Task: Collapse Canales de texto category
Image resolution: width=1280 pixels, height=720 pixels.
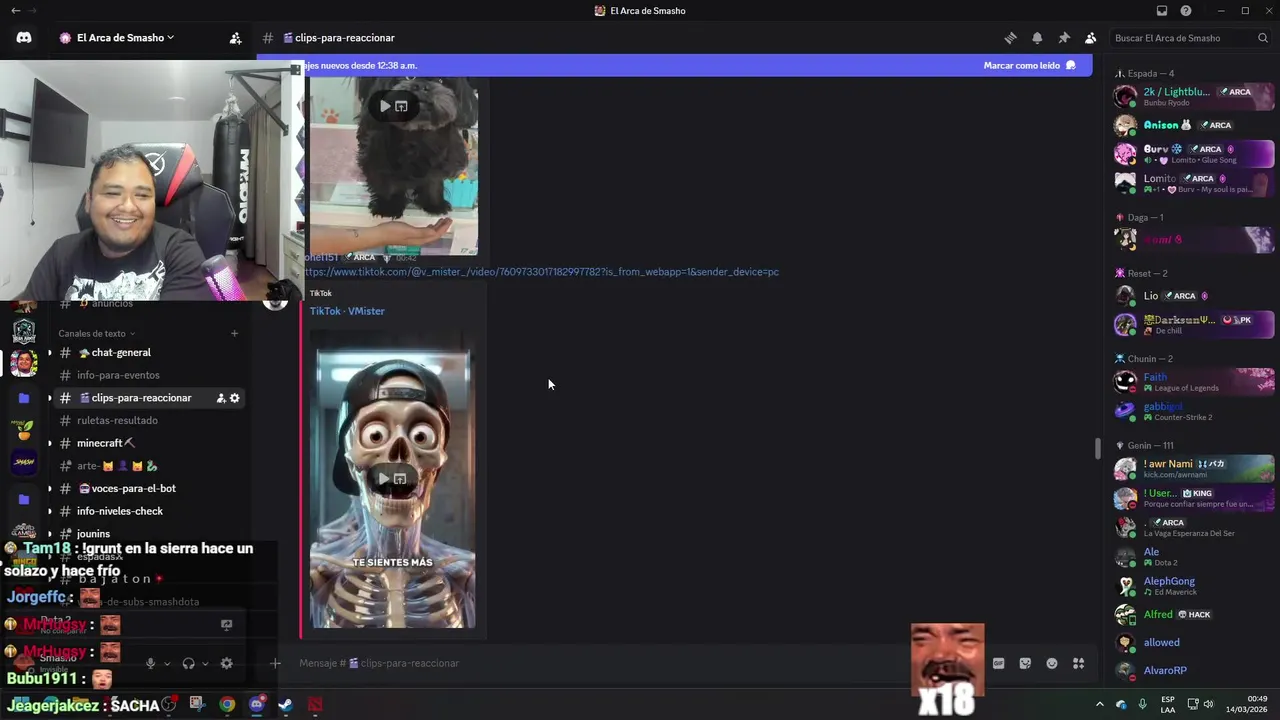Action: [x=96, y=333]
